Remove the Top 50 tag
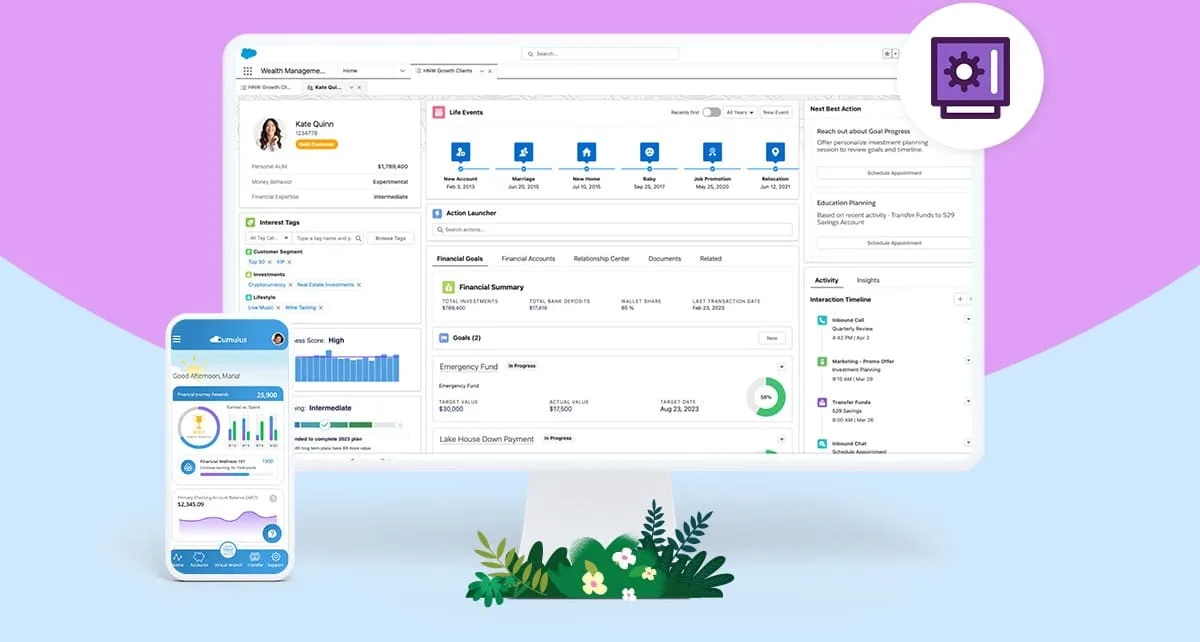The width and height of the screenshot is (1200, 642). click(270, 262)
